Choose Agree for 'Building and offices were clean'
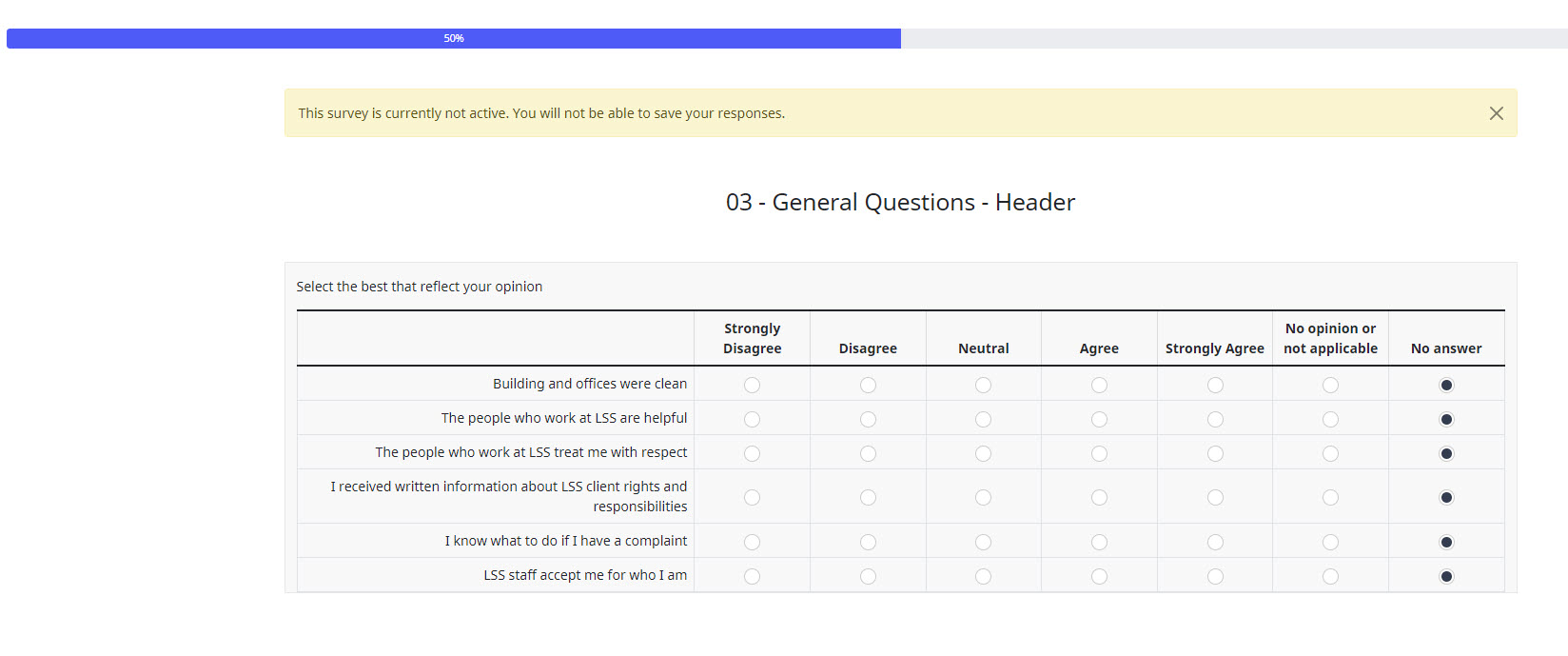The image size is (1568, 656). click(1099, 385)
